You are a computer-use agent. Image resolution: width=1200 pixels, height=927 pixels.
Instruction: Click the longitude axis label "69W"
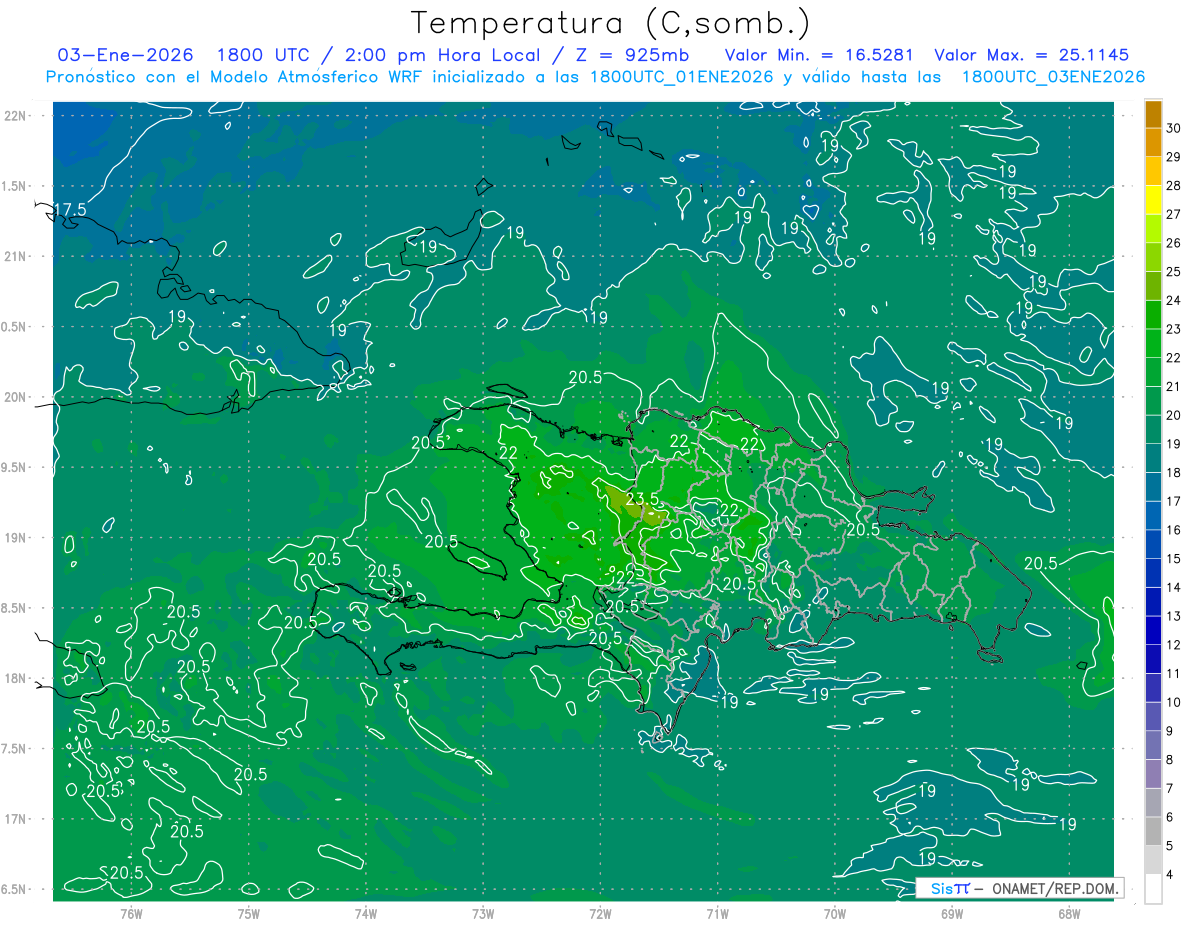952,913
